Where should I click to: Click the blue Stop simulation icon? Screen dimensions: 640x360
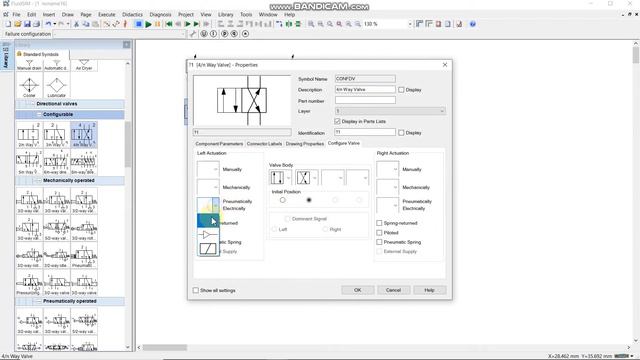click(138, 24)
